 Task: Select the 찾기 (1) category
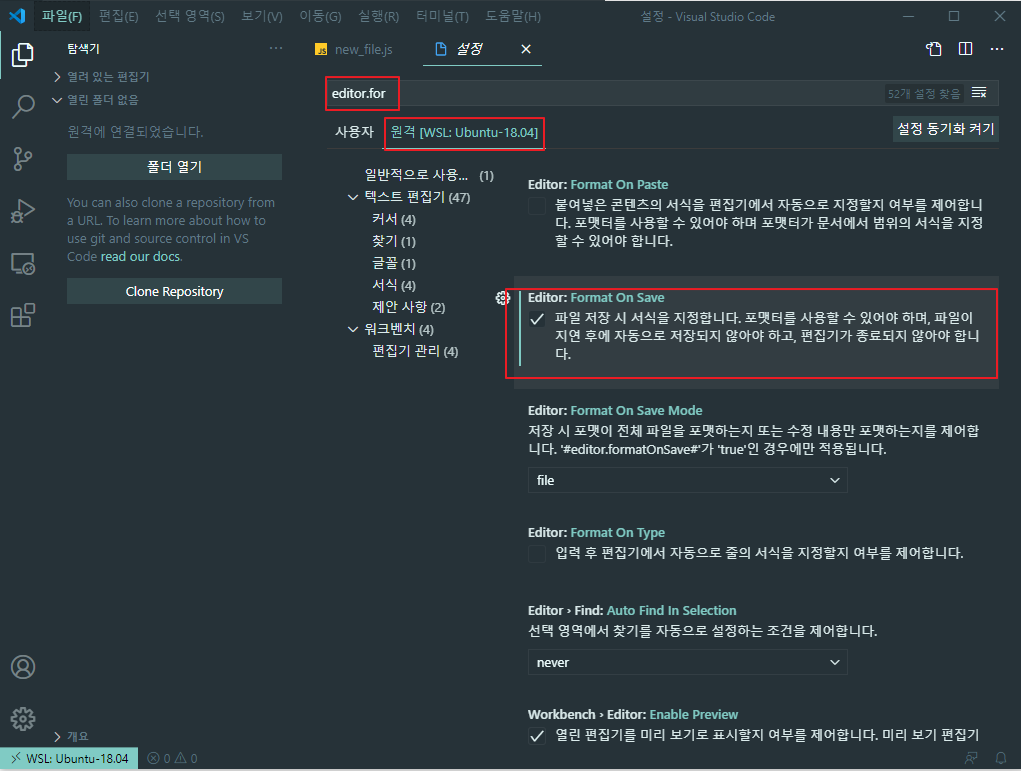tap(393, 242)
